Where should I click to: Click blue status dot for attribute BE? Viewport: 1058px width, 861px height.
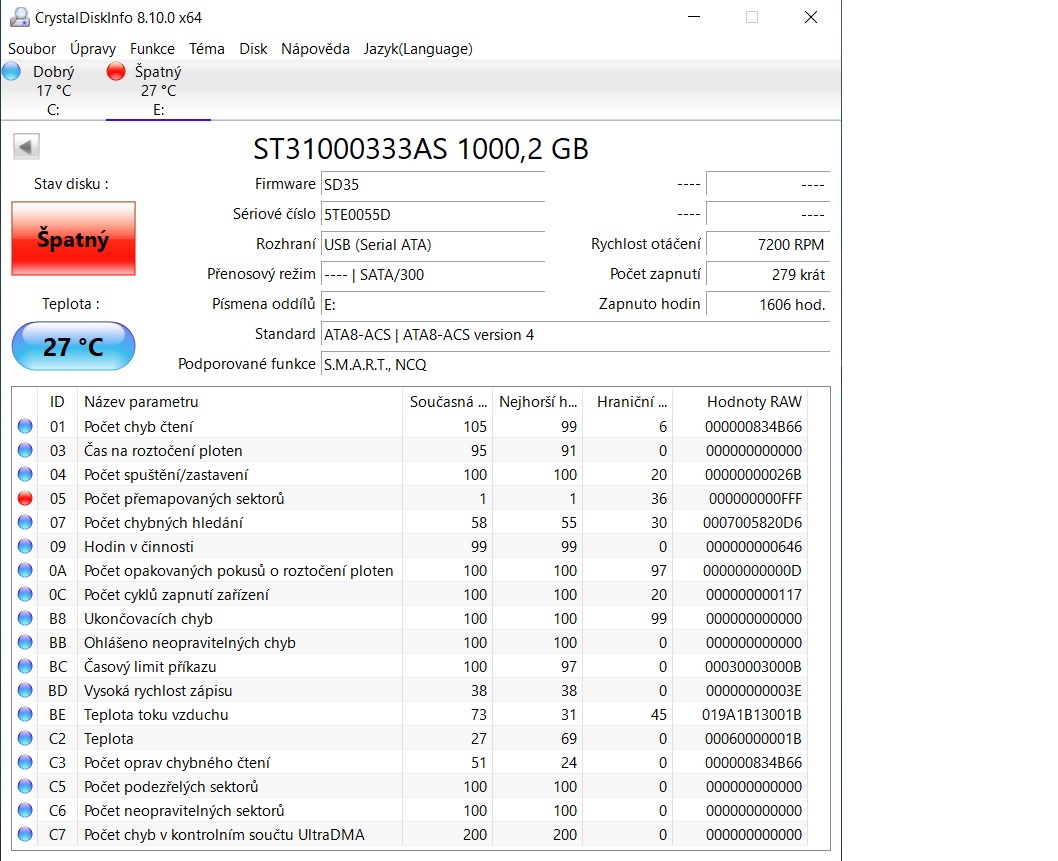click(x=25, y=715)
